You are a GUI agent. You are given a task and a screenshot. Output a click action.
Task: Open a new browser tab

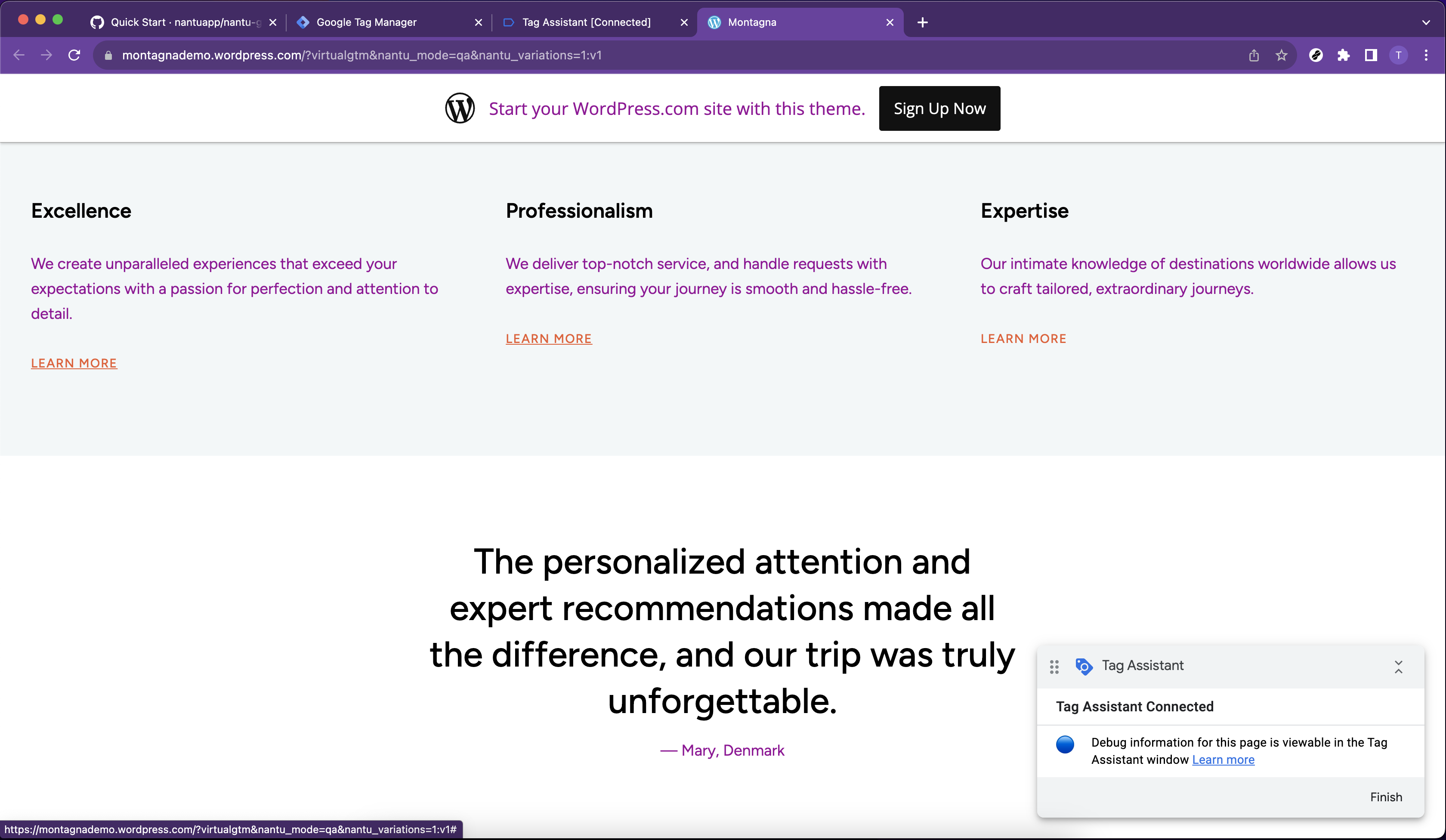tap(922, 22)
